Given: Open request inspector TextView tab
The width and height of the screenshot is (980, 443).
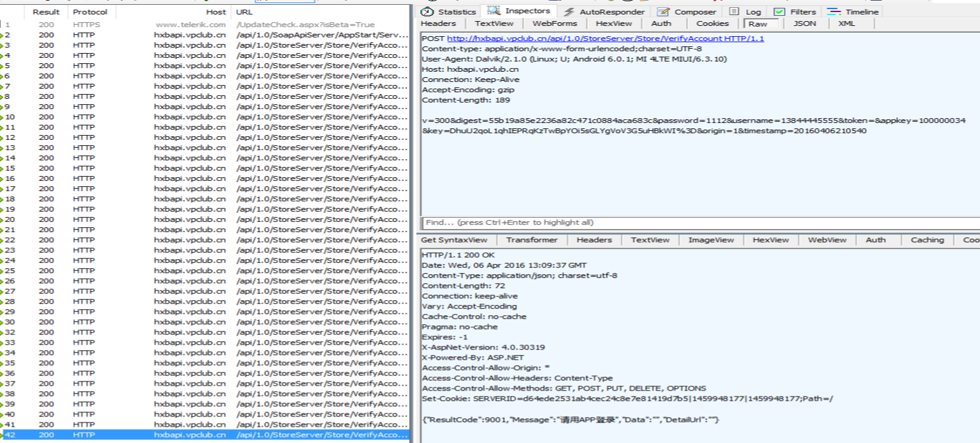Looking at the screenshot, I should 494,24.
